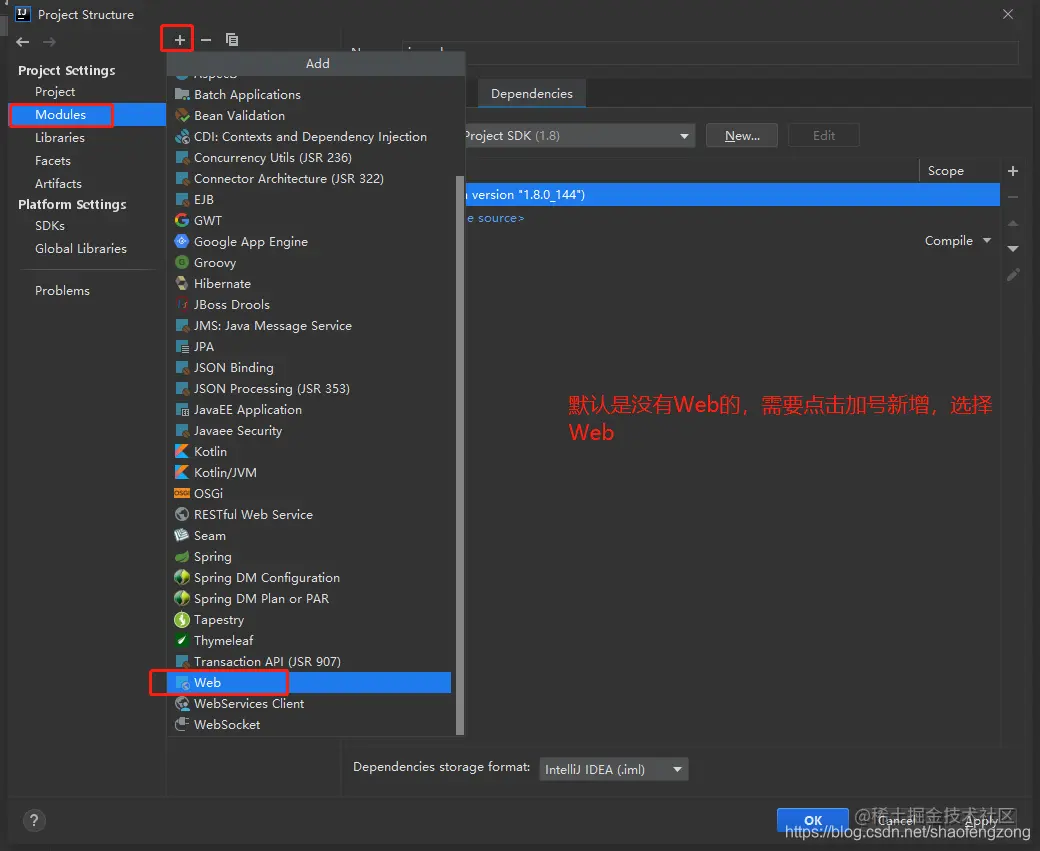Click the WebSocket icon
Screen dimensions: 1040x851
point(182,724)
